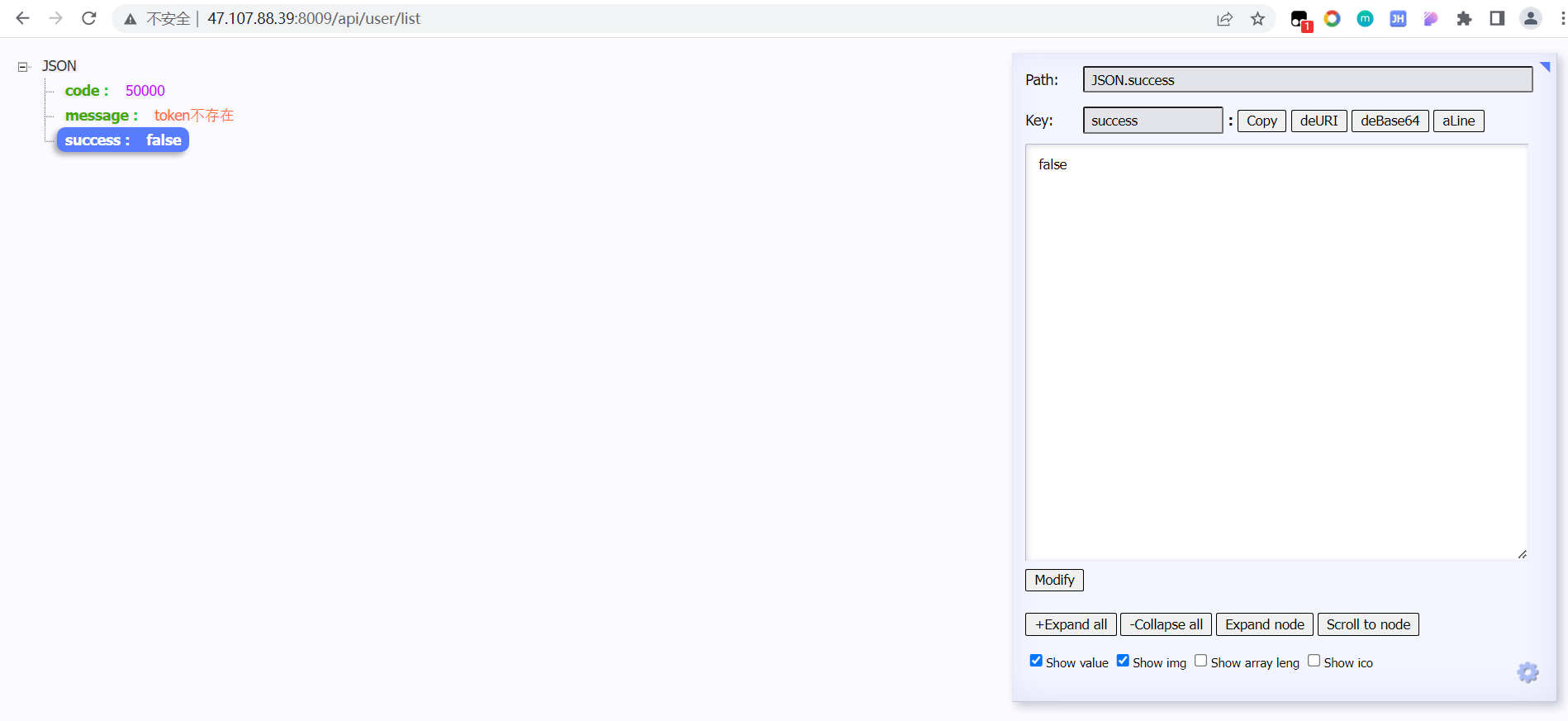Image resolution: width=1568 pixels, height=721 pixels.
Task: Click the message value token不存在
Action: [x=194, y=116]
